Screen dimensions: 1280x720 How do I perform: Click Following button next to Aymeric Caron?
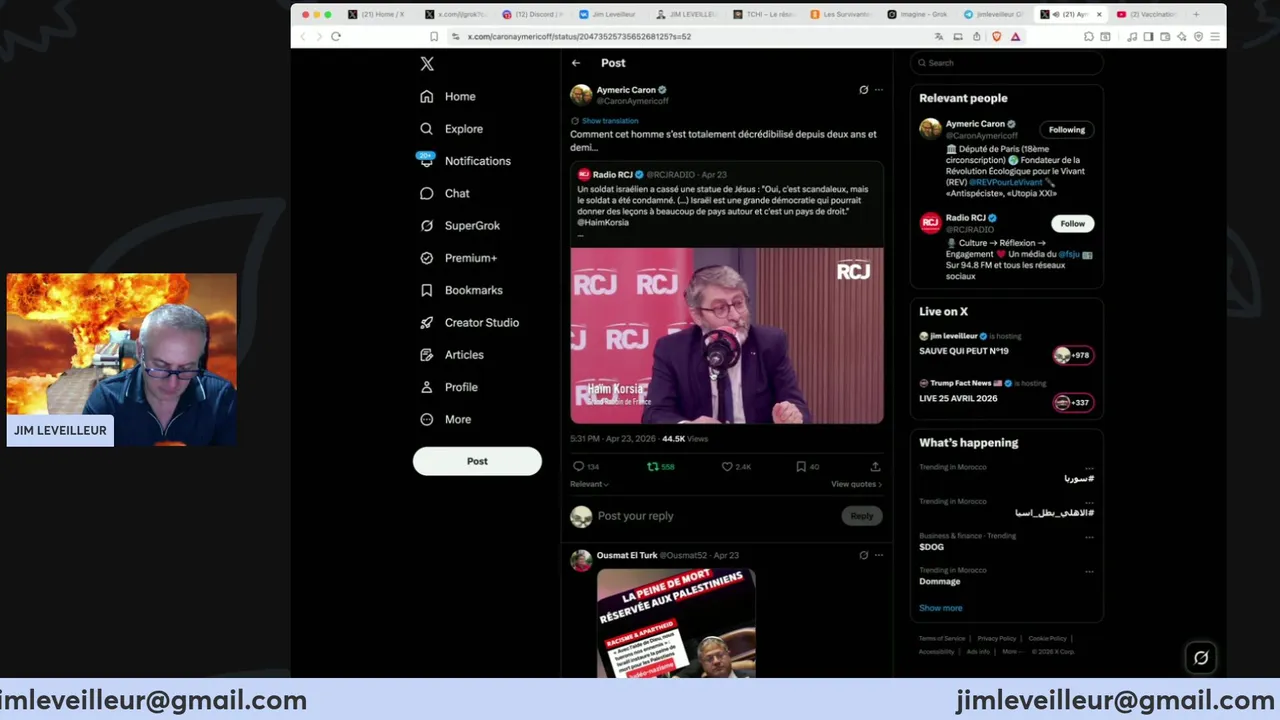1067,130
